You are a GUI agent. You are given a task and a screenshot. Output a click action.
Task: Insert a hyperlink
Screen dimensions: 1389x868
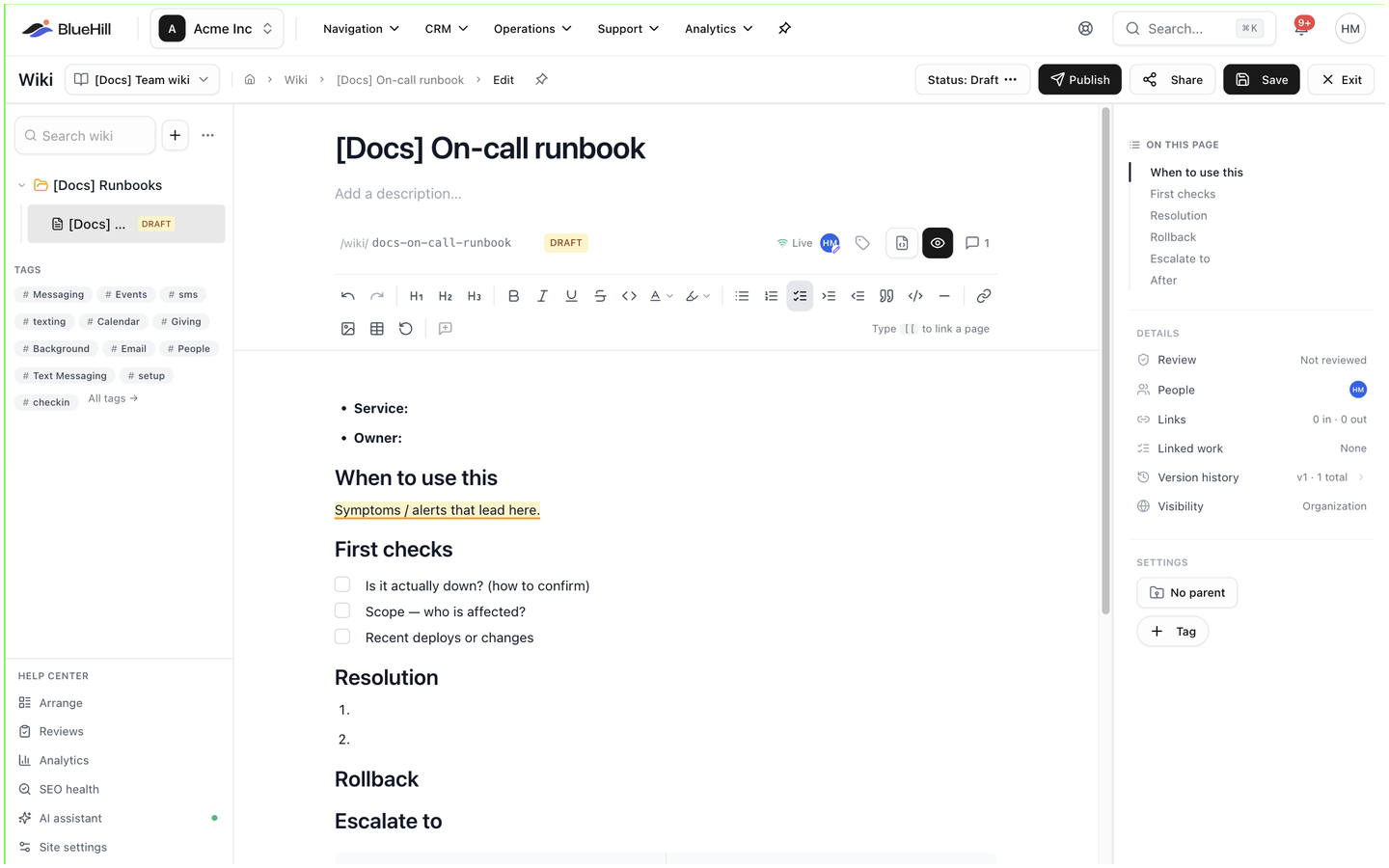pos(983,296)
